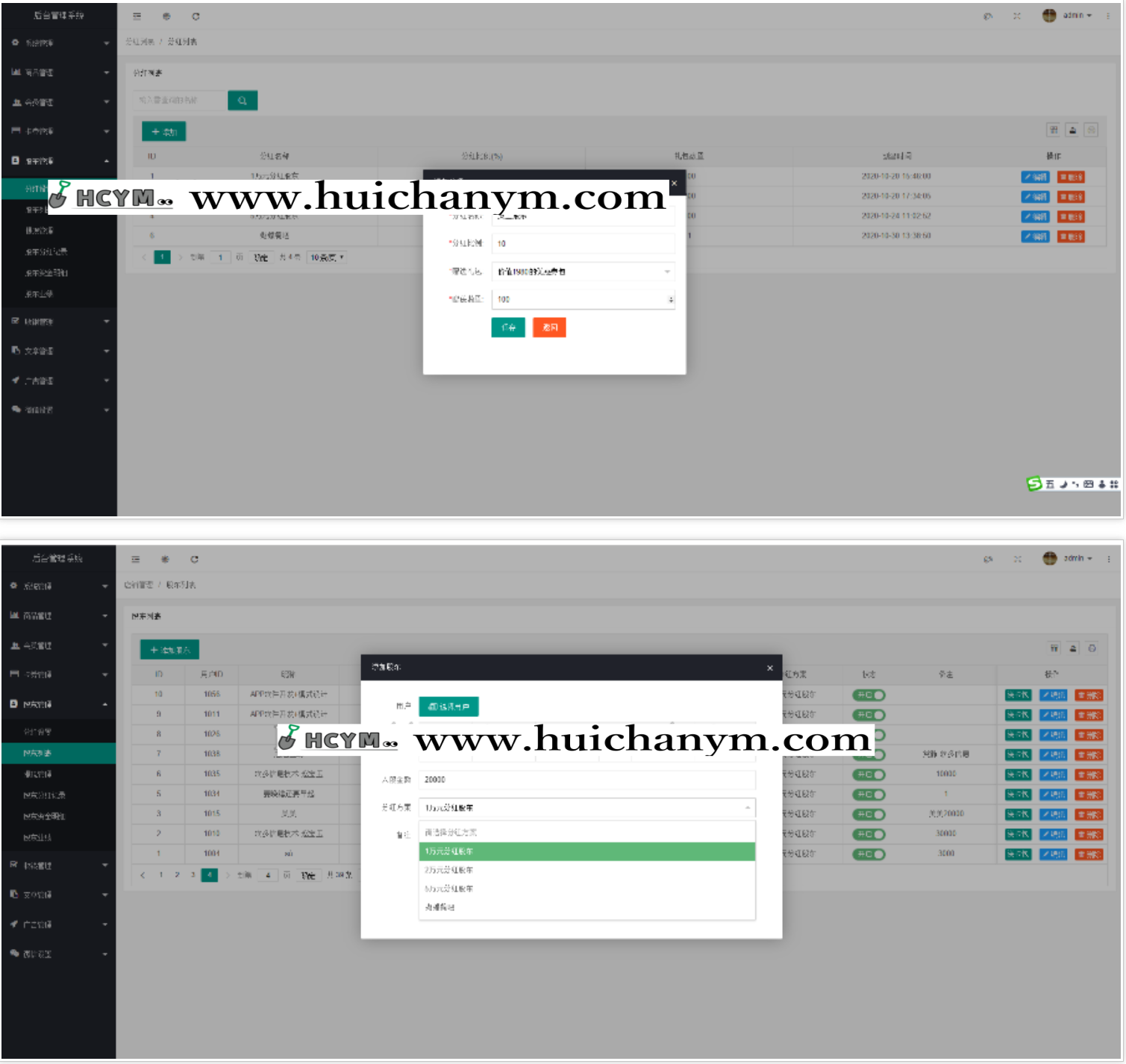Expand gear menu arrow in lower sidebar

tap(105, 586)
